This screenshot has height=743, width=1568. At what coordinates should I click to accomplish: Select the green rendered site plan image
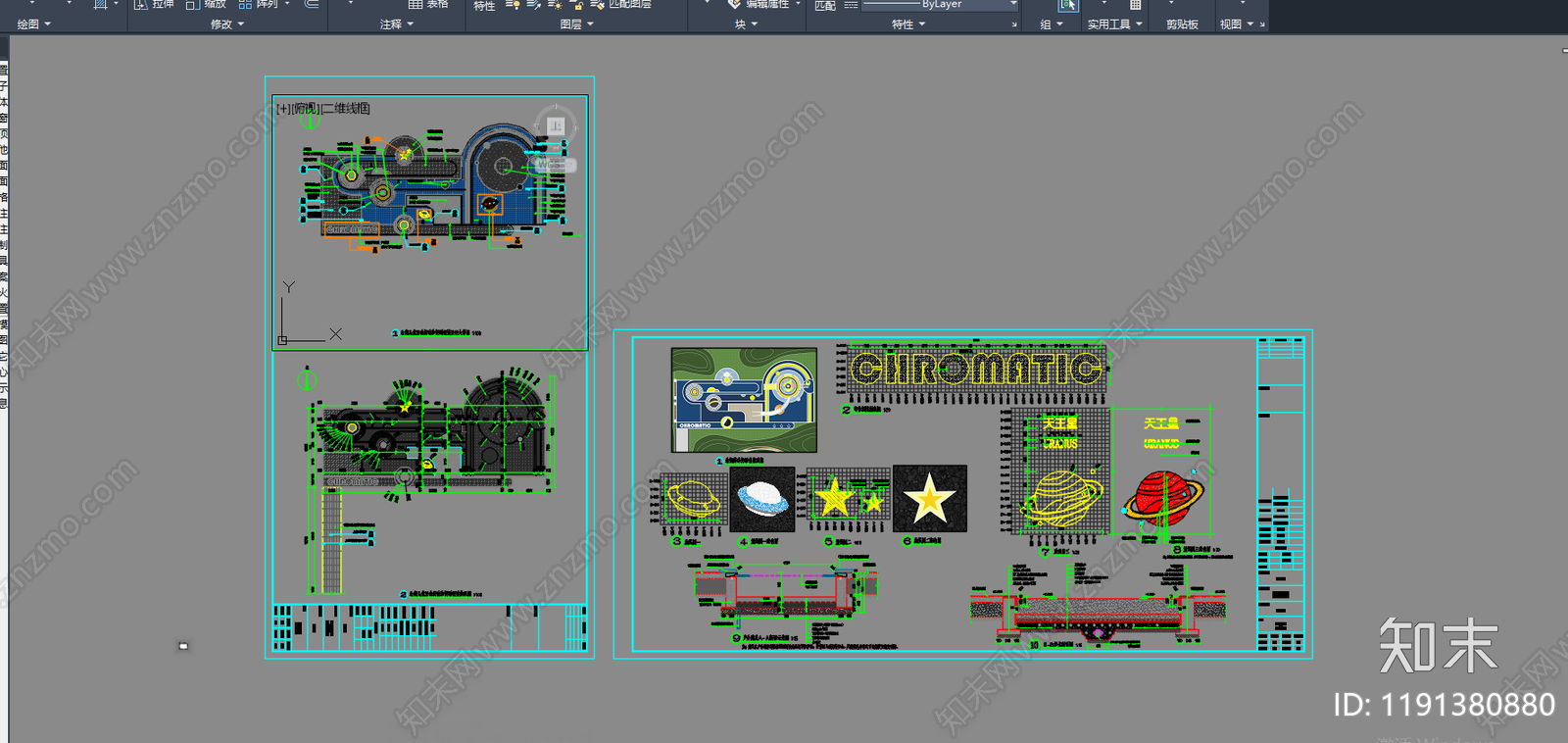[x=744, y=400]
